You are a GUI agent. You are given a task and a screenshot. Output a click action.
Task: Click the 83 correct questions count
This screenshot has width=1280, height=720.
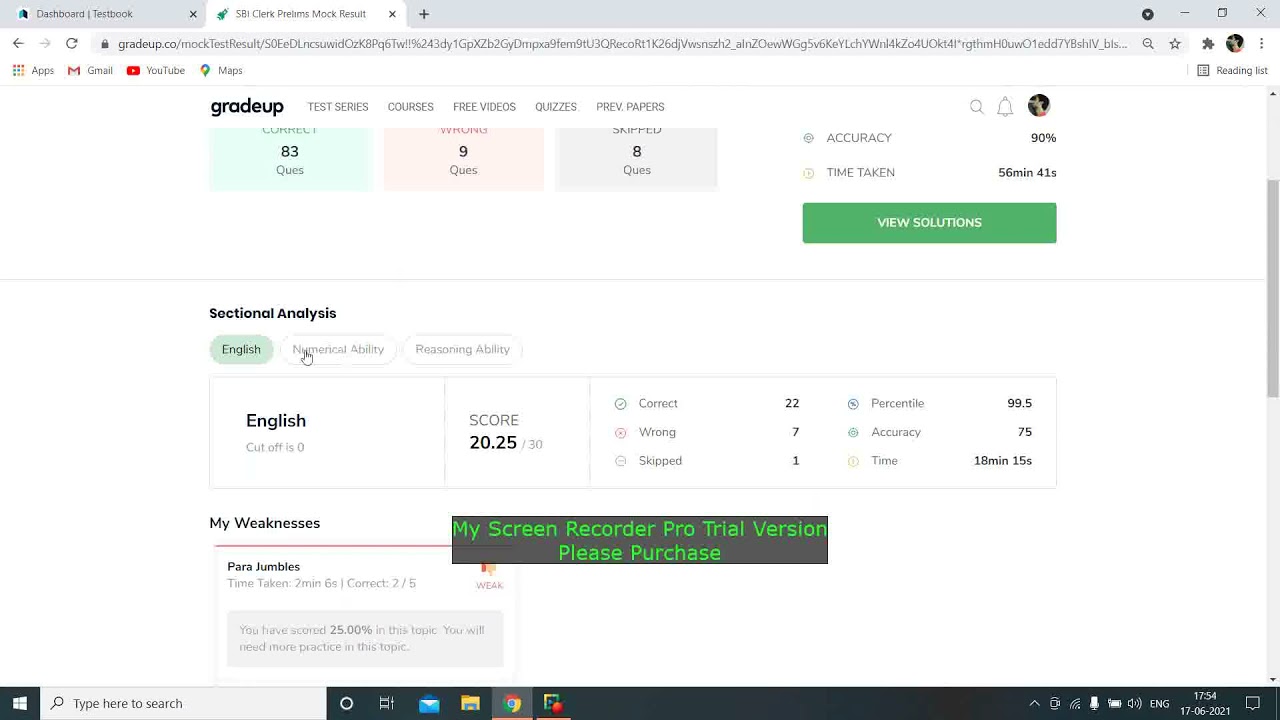pos(290,151)
